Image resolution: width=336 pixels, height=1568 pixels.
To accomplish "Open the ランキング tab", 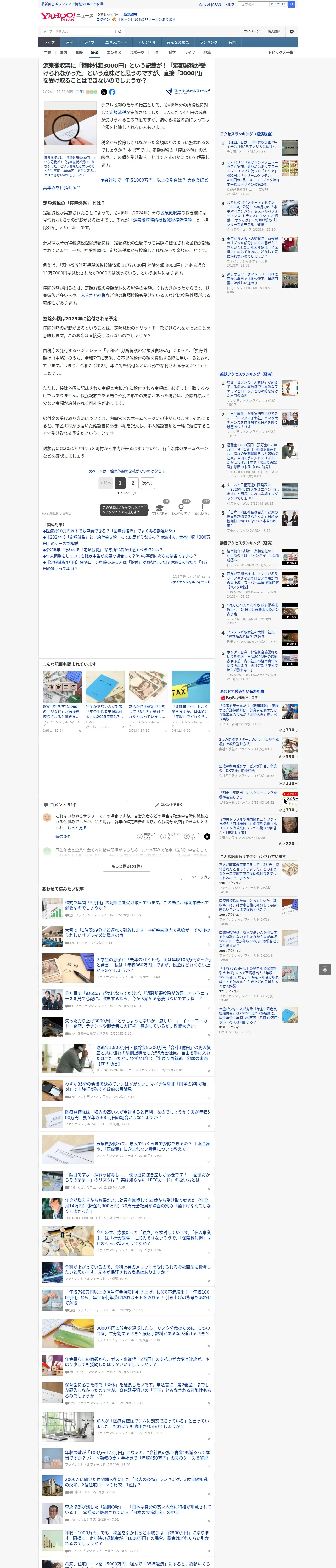I will click(209, 43).
